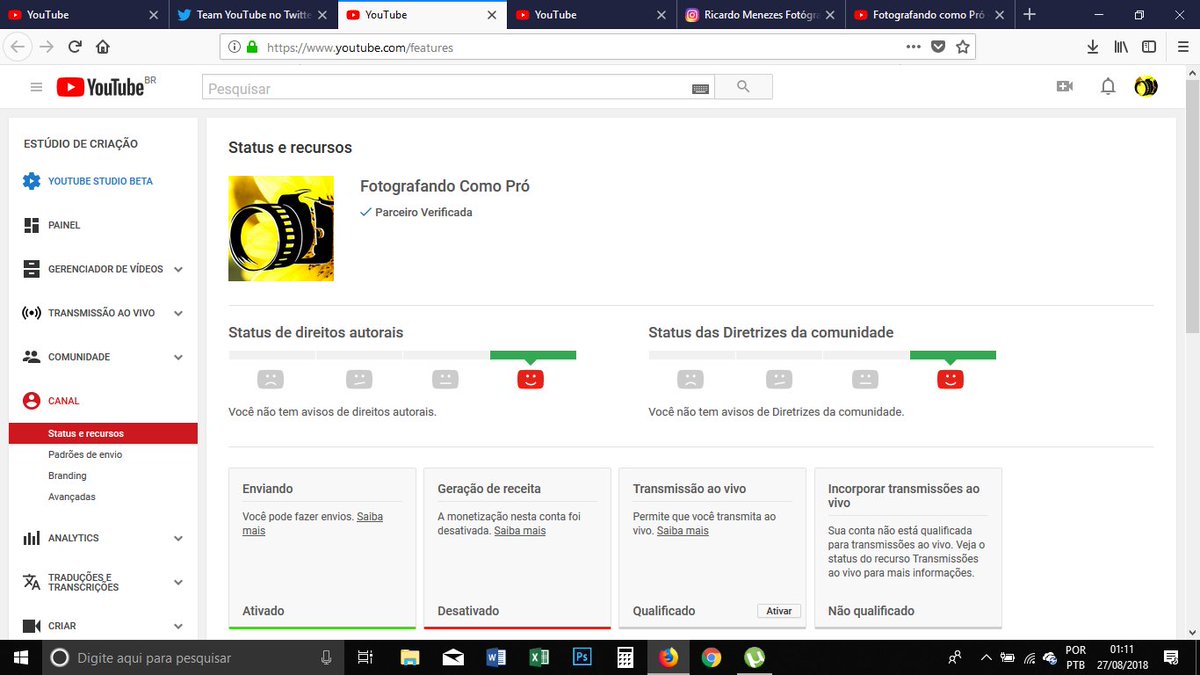Image resolution: width=1200 pixels, height=675 pixels.
Task: Open a new browser tab
Action: [x=1029, y=14]
